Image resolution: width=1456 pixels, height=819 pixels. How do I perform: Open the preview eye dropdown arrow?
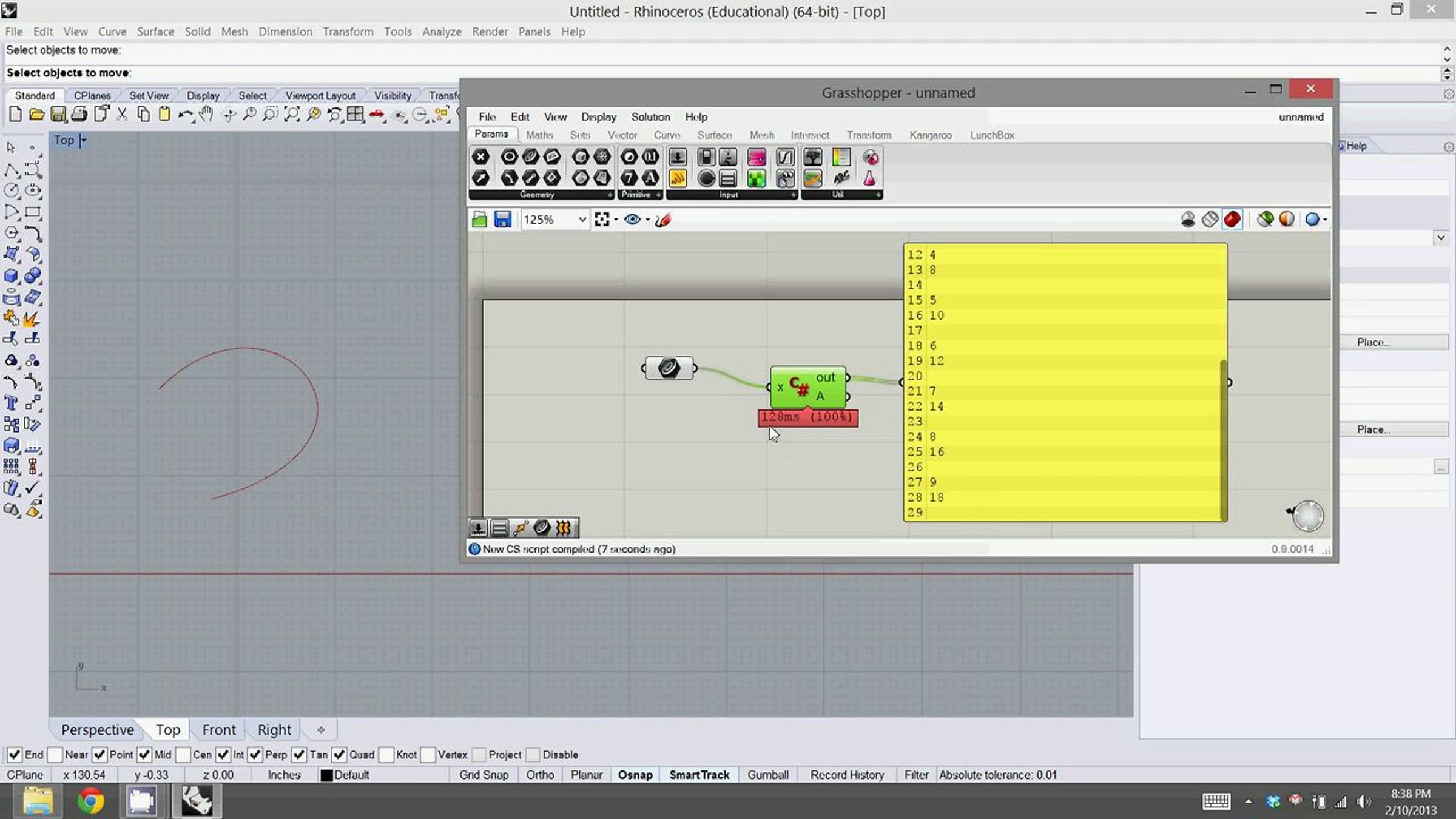click(x=648, y=220)
